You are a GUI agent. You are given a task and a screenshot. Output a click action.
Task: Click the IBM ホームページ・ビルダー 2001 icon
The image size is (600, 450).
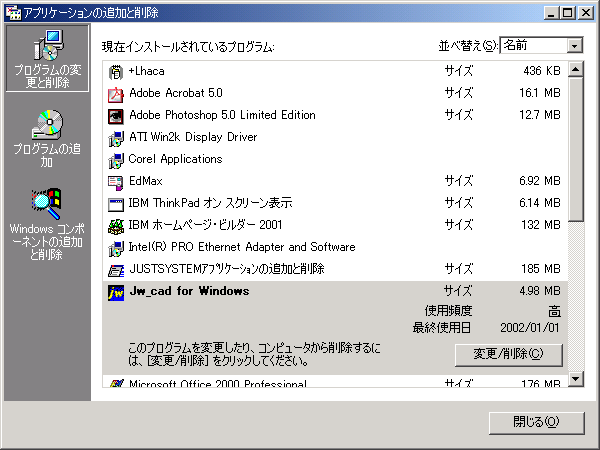pyautogui.click(x=116, y=227)
